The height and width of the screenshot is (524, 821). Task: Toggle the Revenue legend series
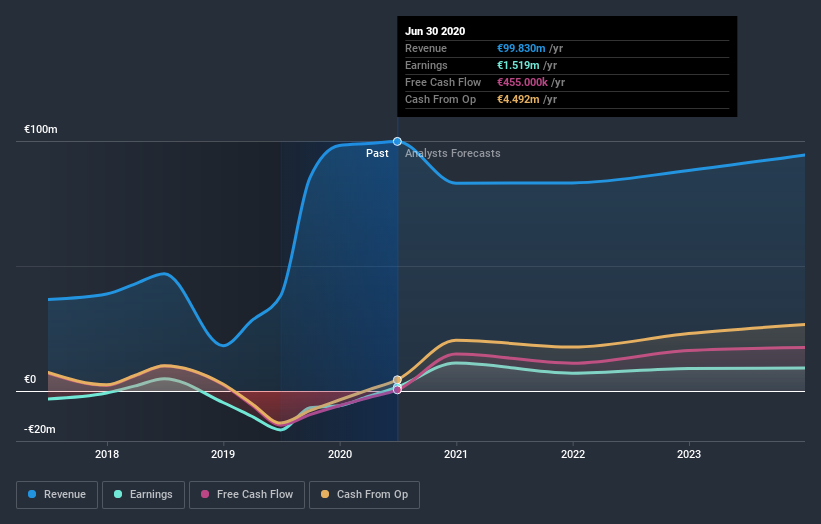[57, 495]
